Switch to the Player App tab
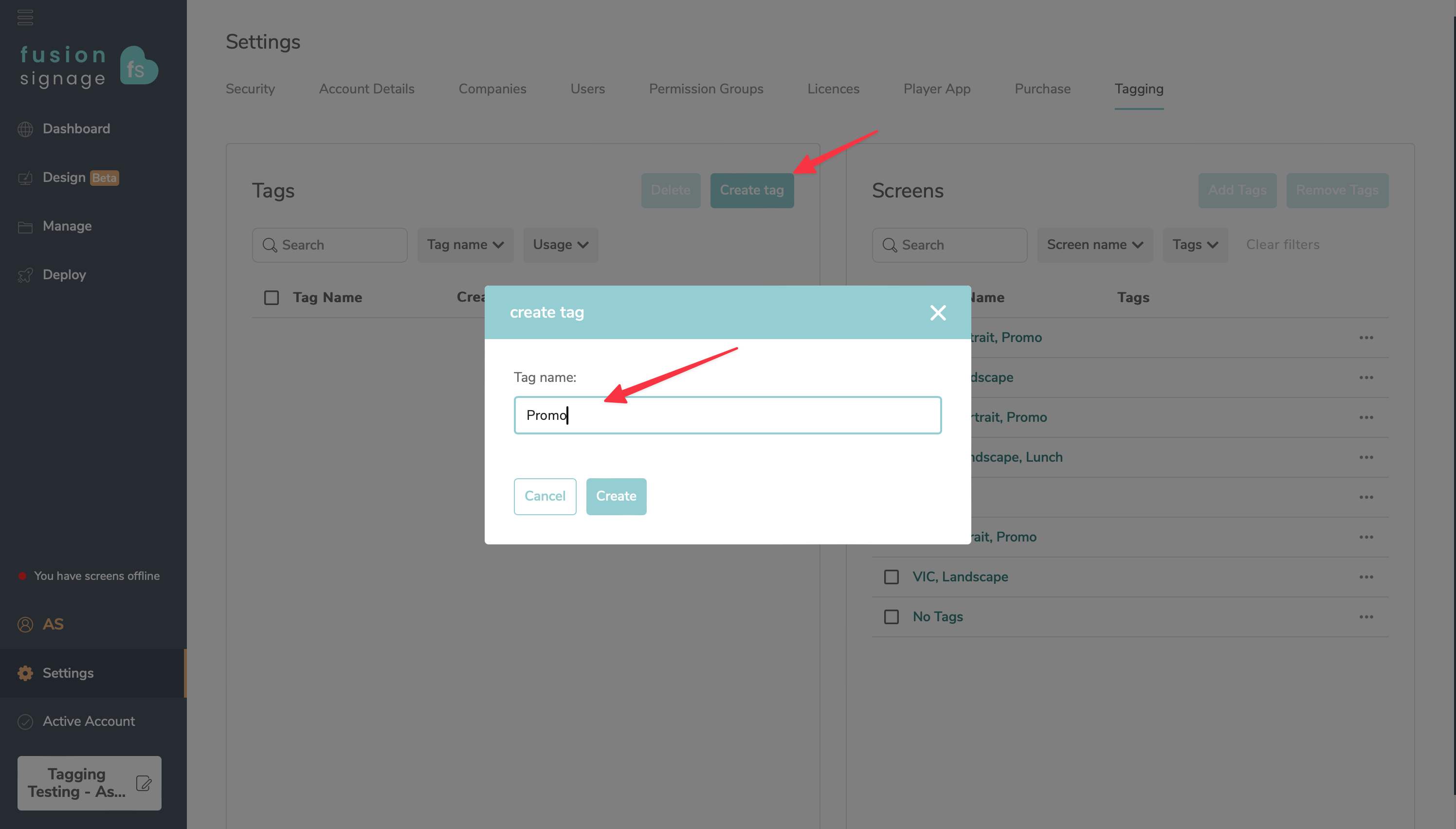Viewport: 1456px width, 829px height. [937, 89]
